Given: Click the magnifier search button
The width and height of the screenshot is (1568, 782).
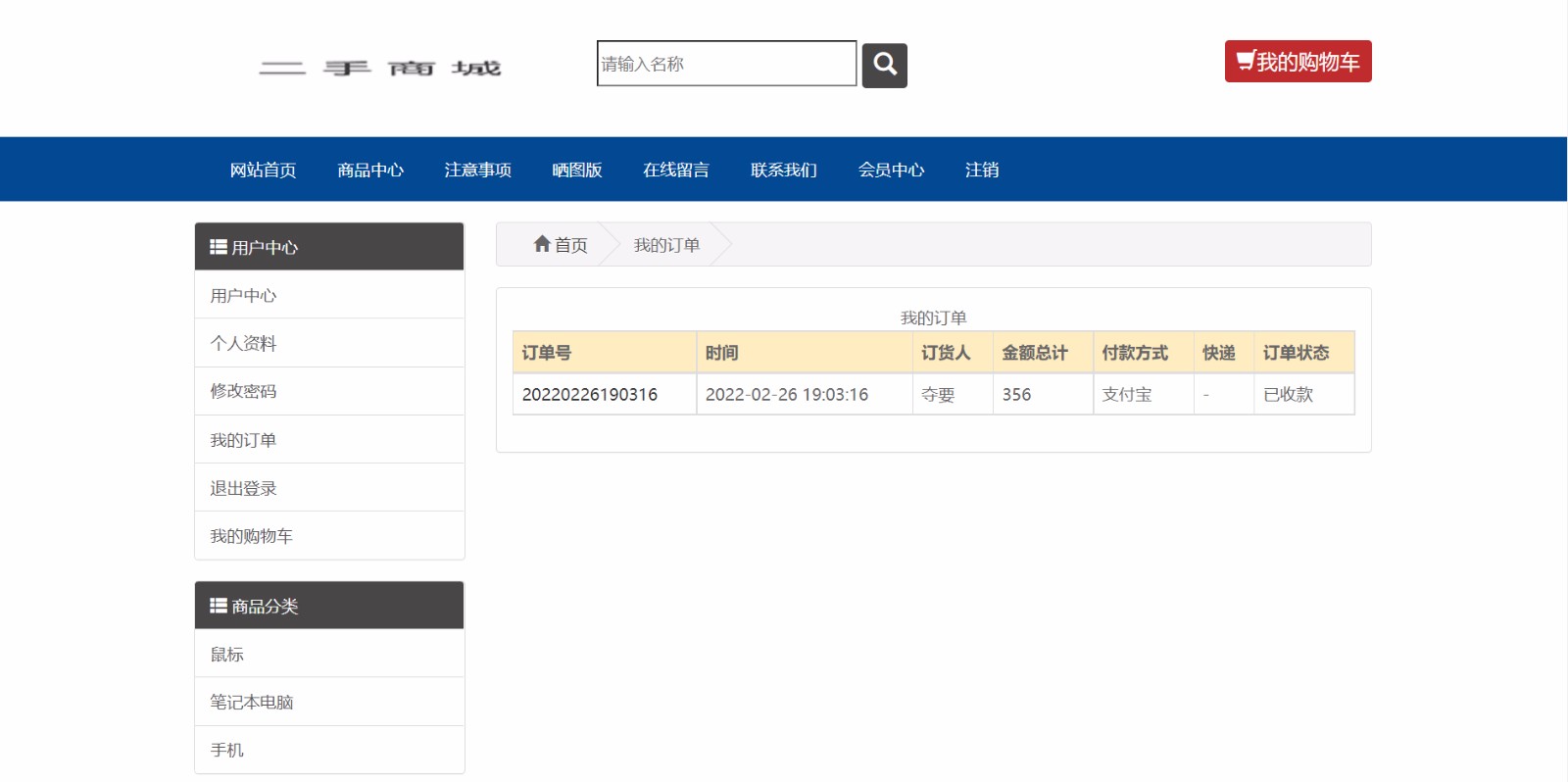Looking at the screenshot, I should (x=884, y=66).
